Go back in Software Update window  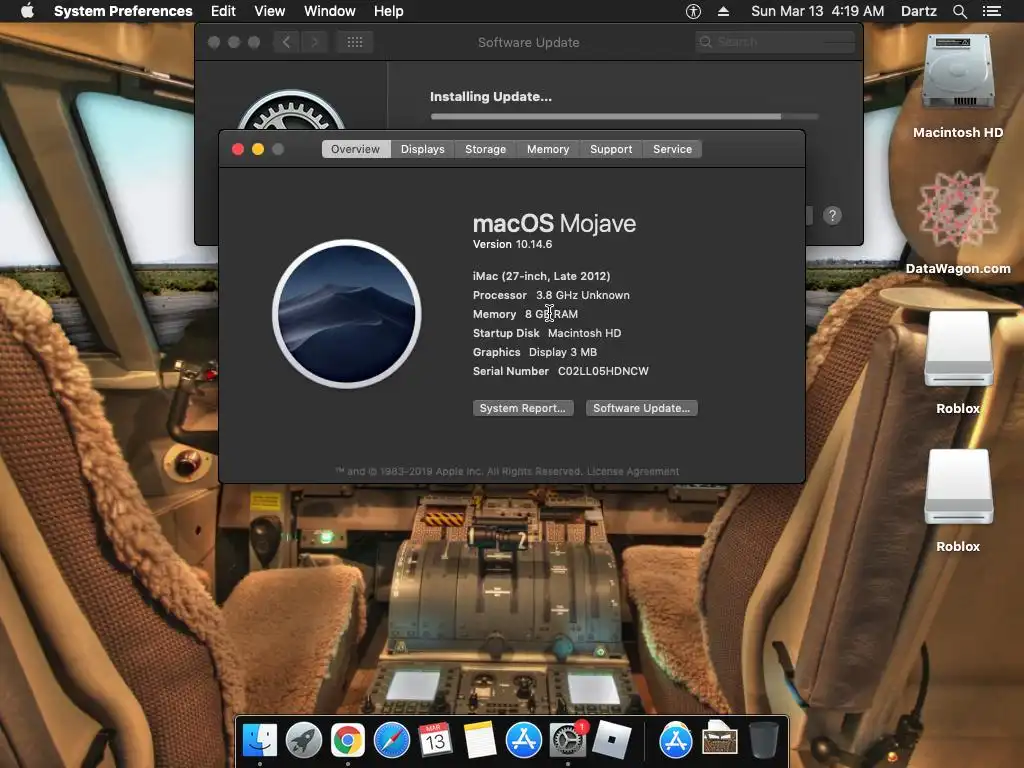pos(287,42)
